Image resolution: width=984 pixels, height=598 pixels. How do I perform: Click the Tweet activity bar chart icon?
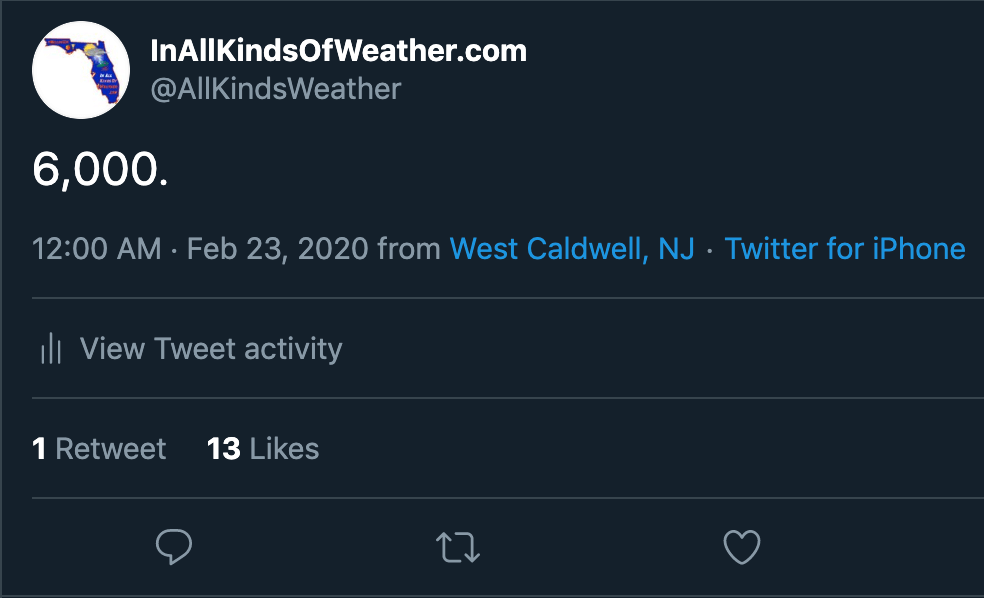[51, 348]
